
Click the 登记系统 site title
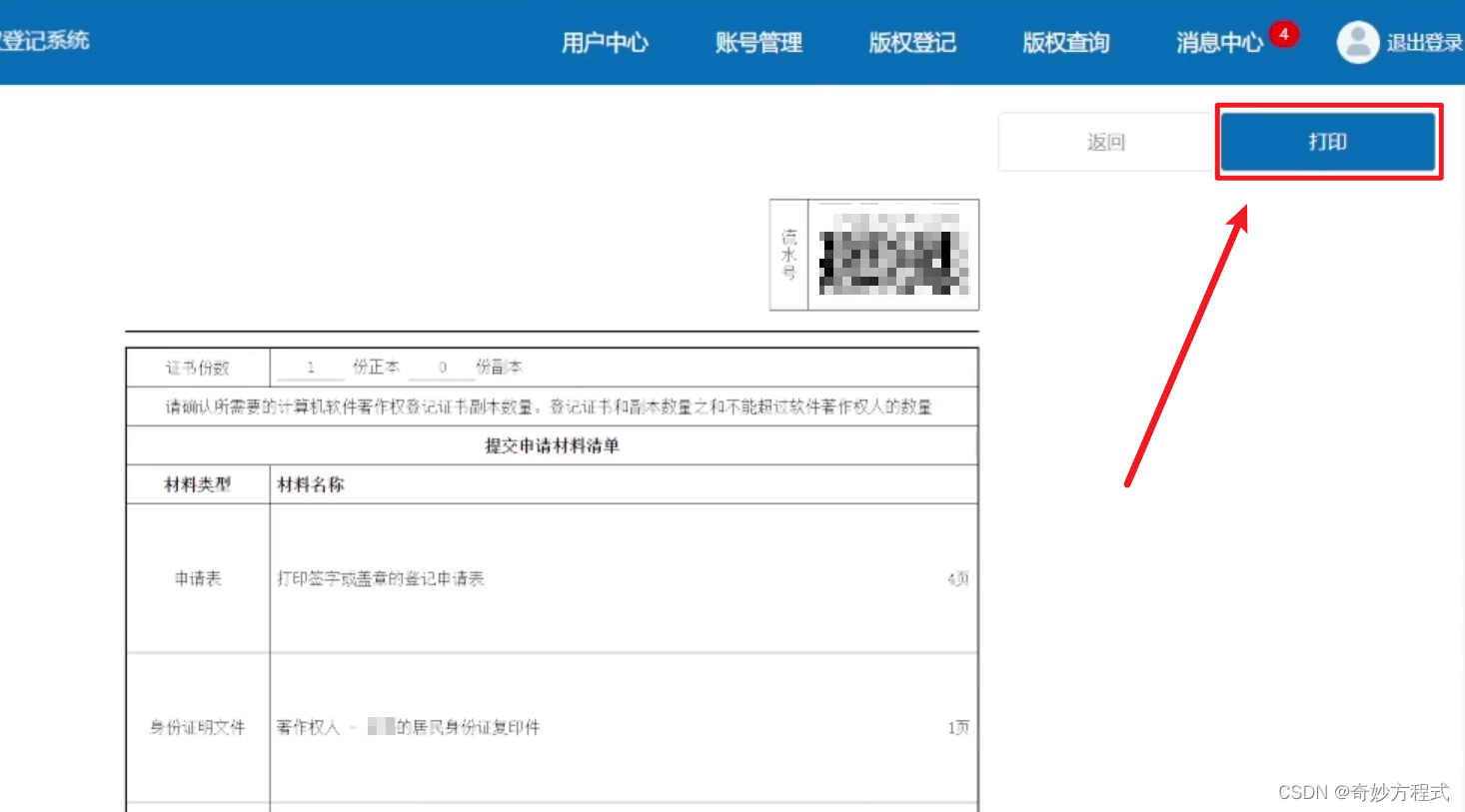pos(45,41)
